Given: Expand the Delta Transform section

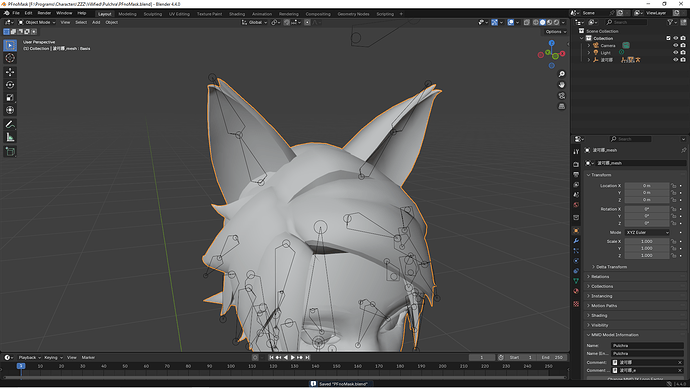Looking at the screenshot, I should 612,267.
